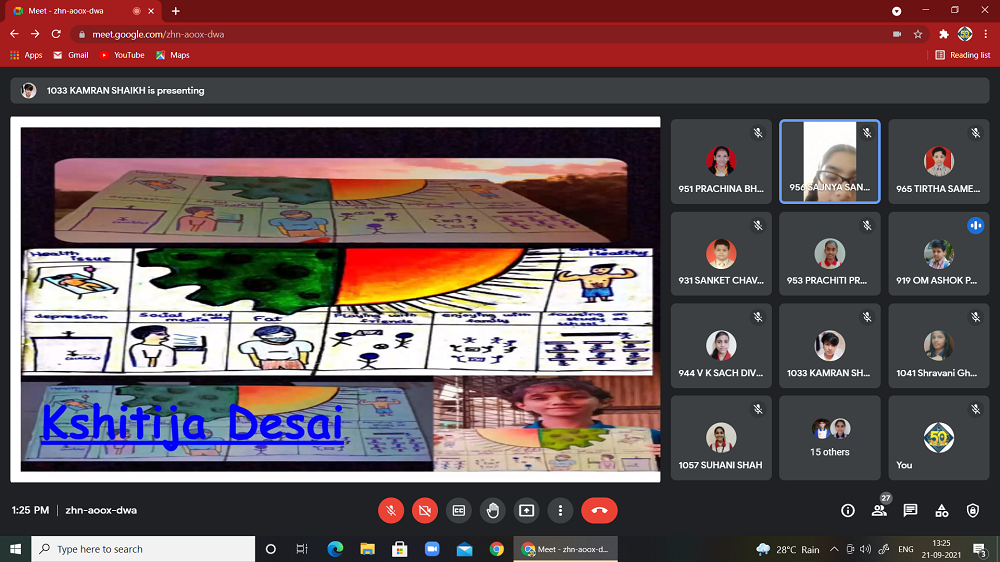
Task: Open the chat with everyone panel
Action: 910,510
